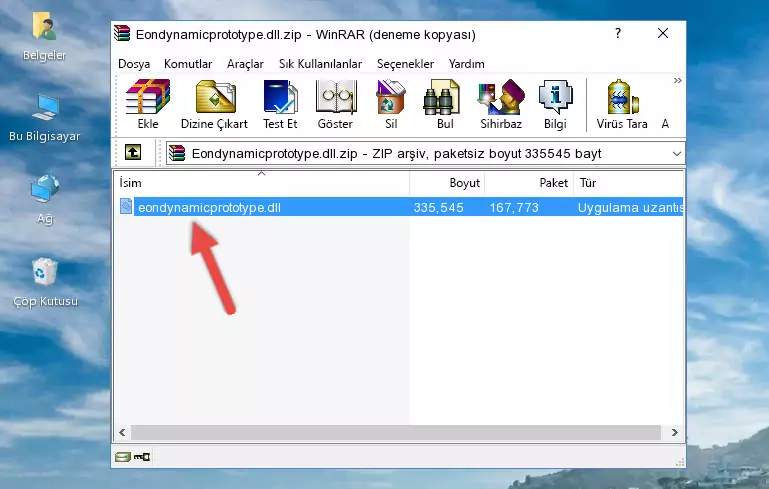The height and width of the screenshot is (489, 769).
Task: Expand the hidden toolbar buttons chevron
Action: point(677,80)
